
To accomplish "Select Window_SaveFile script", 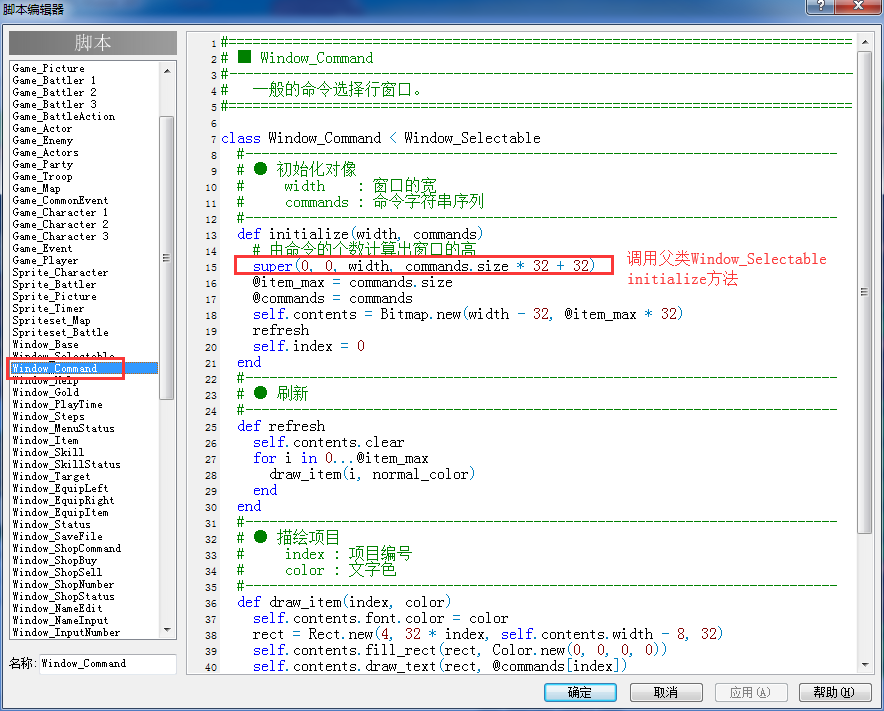I will 58,536.
